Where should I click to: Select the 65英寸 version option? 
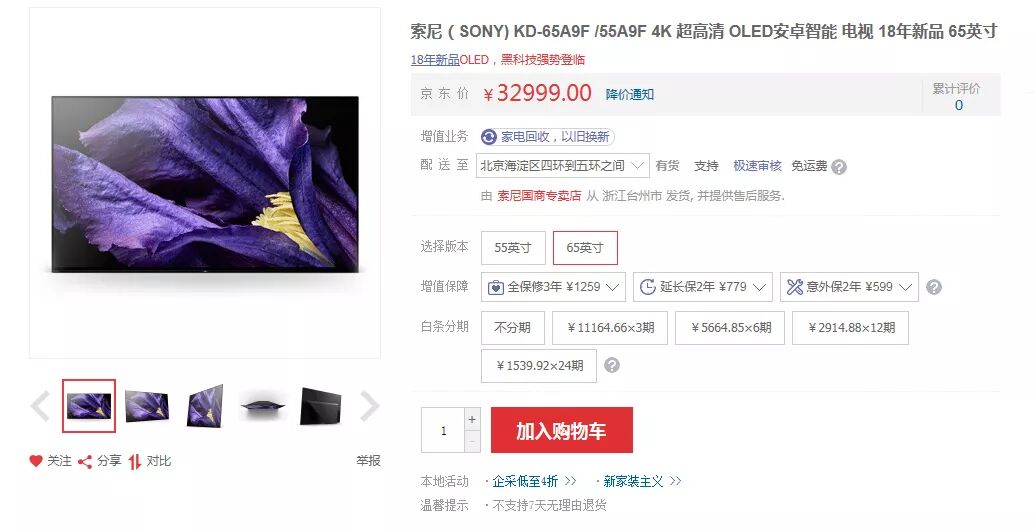coord(585,248)
